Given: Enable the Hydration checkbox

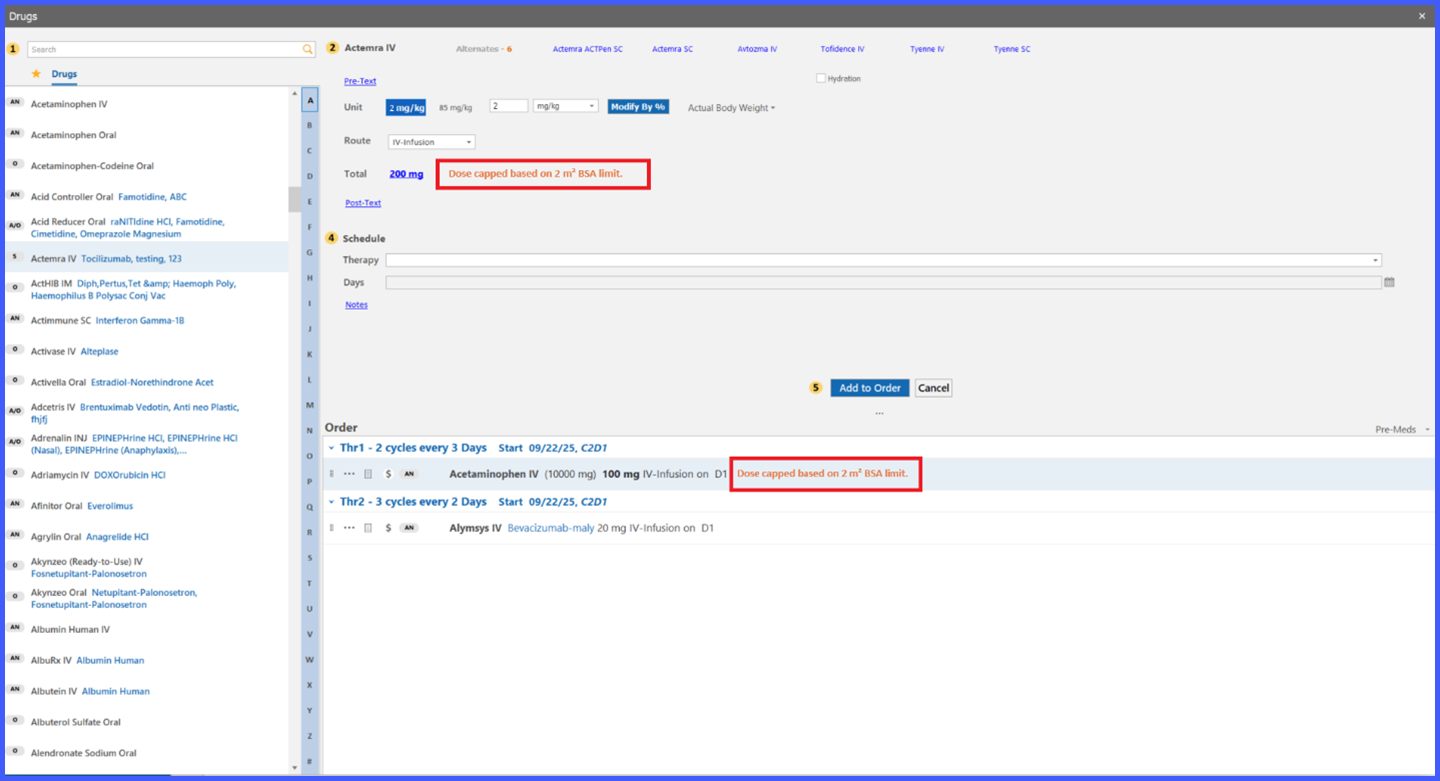Looking at the screenshot, I should 821,78.
